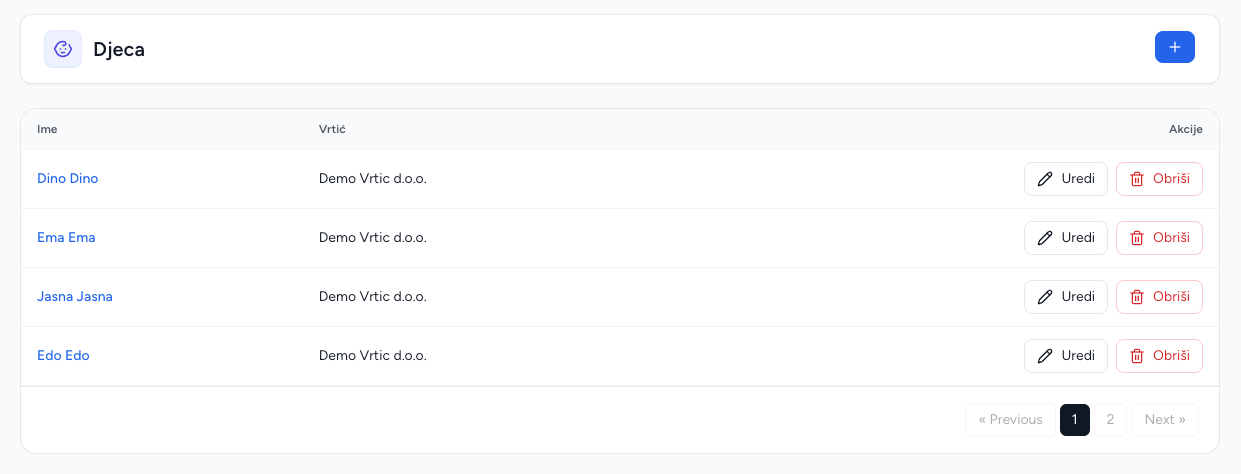Follow the Jasna Jasna name link
This screenshot has width=1241, height=474.
click(x=75, y=297)
